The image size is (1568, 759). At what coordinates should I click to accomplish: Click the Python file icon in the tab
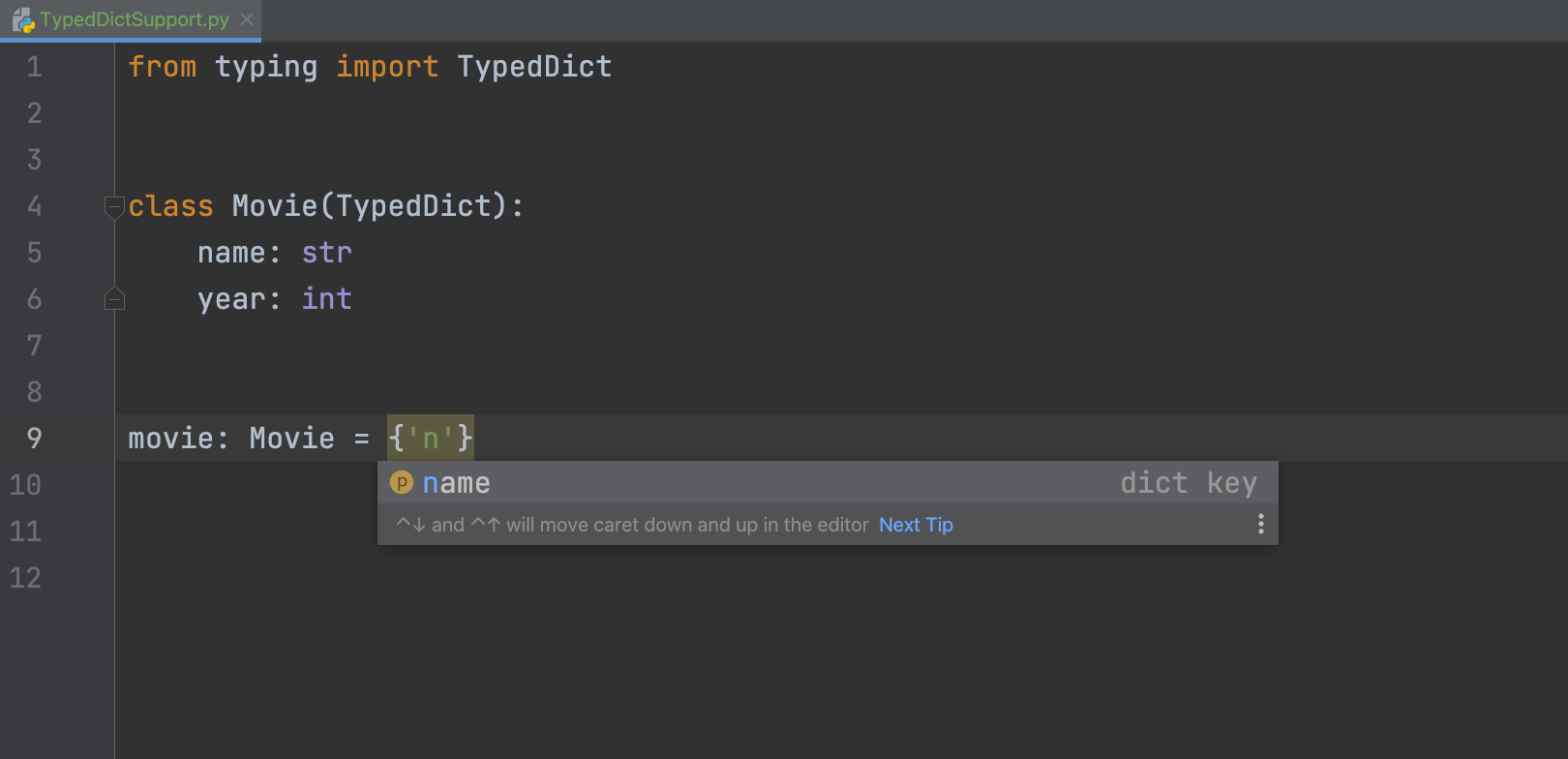(23, 19)
